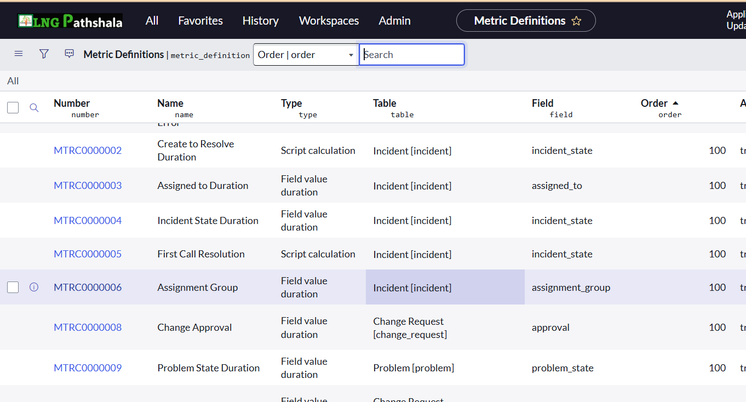Sort by the Type column header
The width and height of the screenshot is (746, 402).
click(291, 103)
